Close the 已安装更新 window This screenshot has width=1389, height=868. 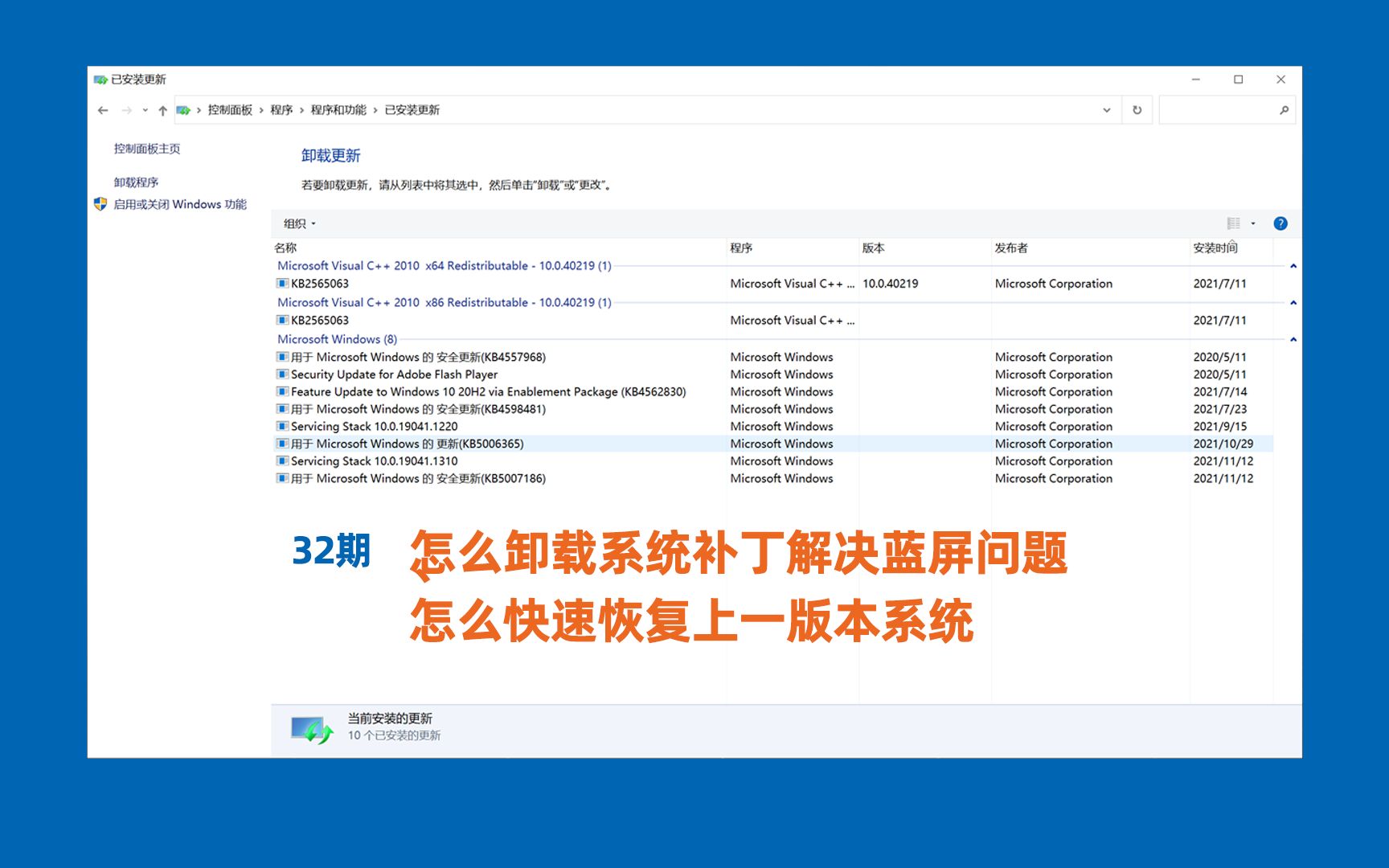(1281, 80)
